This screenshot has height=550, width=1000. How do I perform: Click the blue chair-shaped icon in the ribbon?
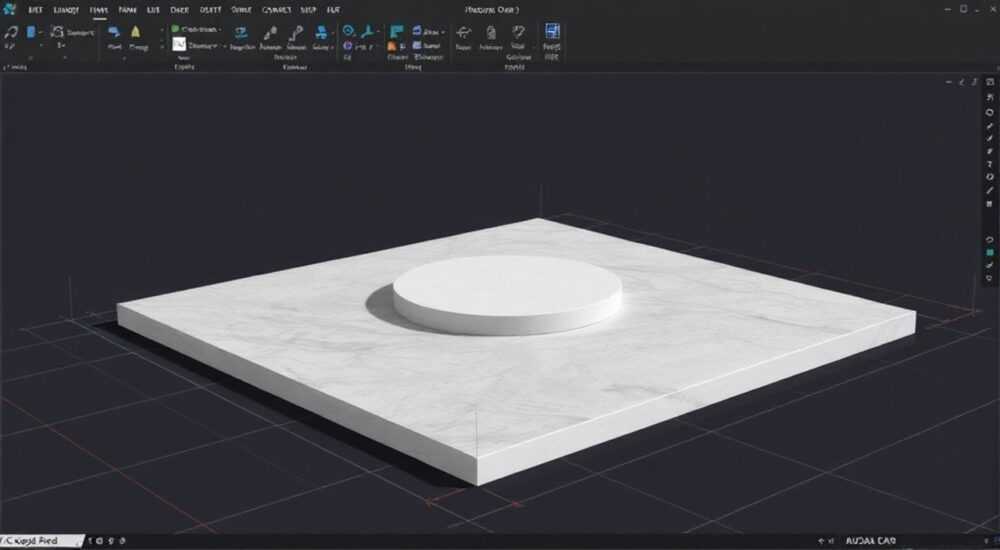coord(321,33)
